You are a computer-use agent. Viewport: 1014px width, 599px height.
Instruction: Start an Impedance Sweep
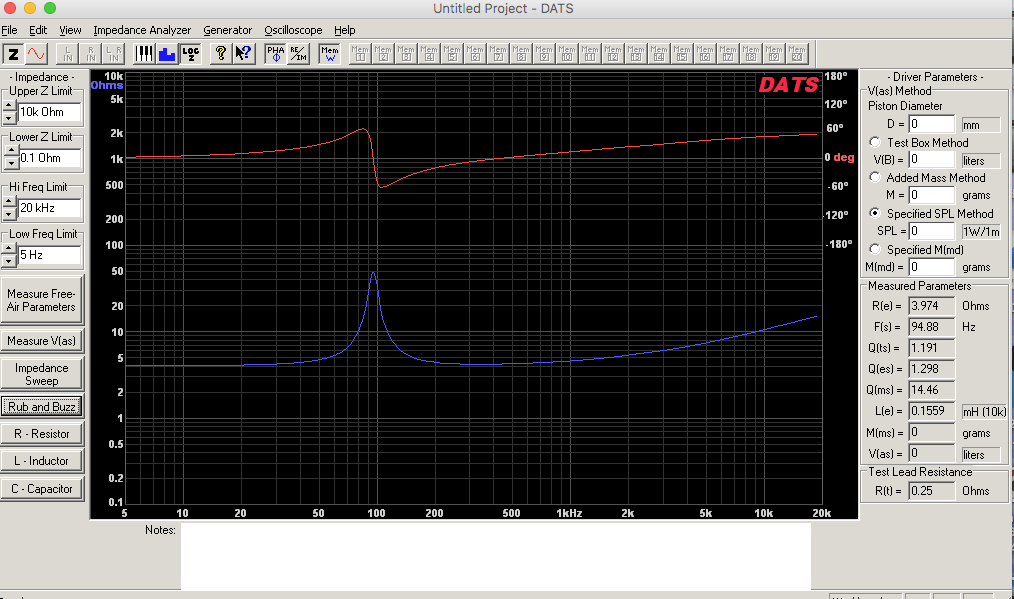coord(42,374)
